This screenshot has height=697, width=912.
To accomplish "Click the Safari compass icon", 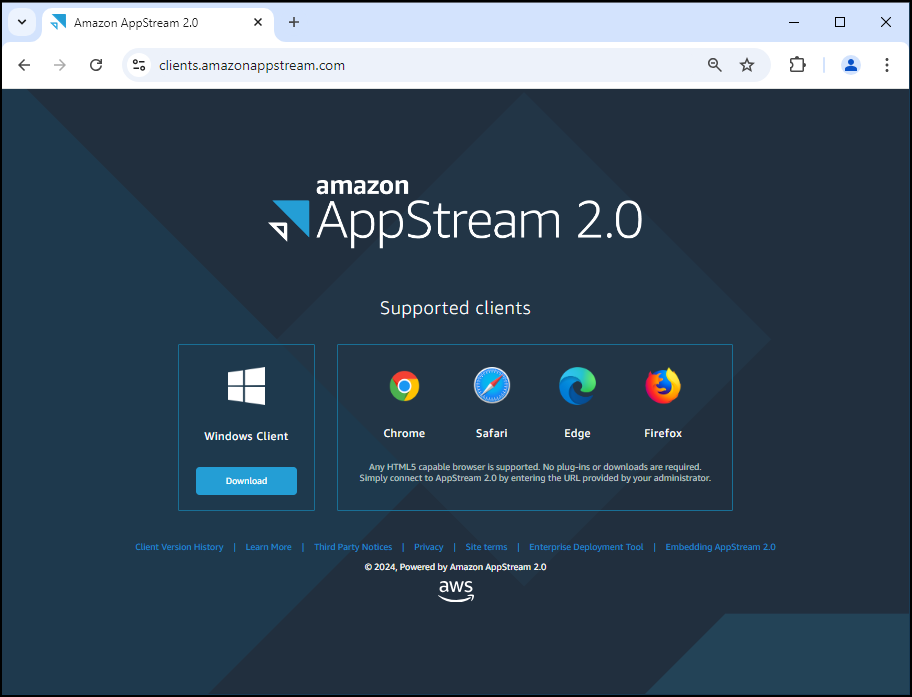I will coord(491,386).
